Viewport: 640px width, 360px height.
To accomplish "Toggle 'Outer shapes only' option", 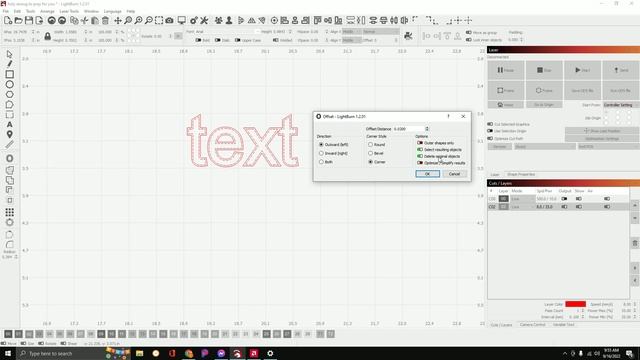I will [x=420, y=143].
